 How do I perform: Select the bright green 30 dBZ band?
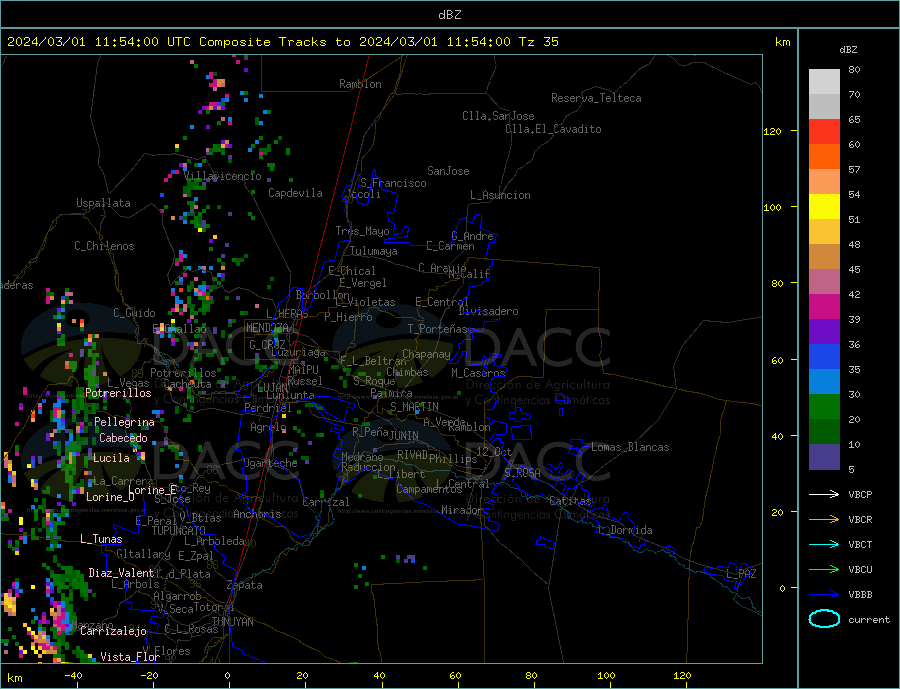824,407
